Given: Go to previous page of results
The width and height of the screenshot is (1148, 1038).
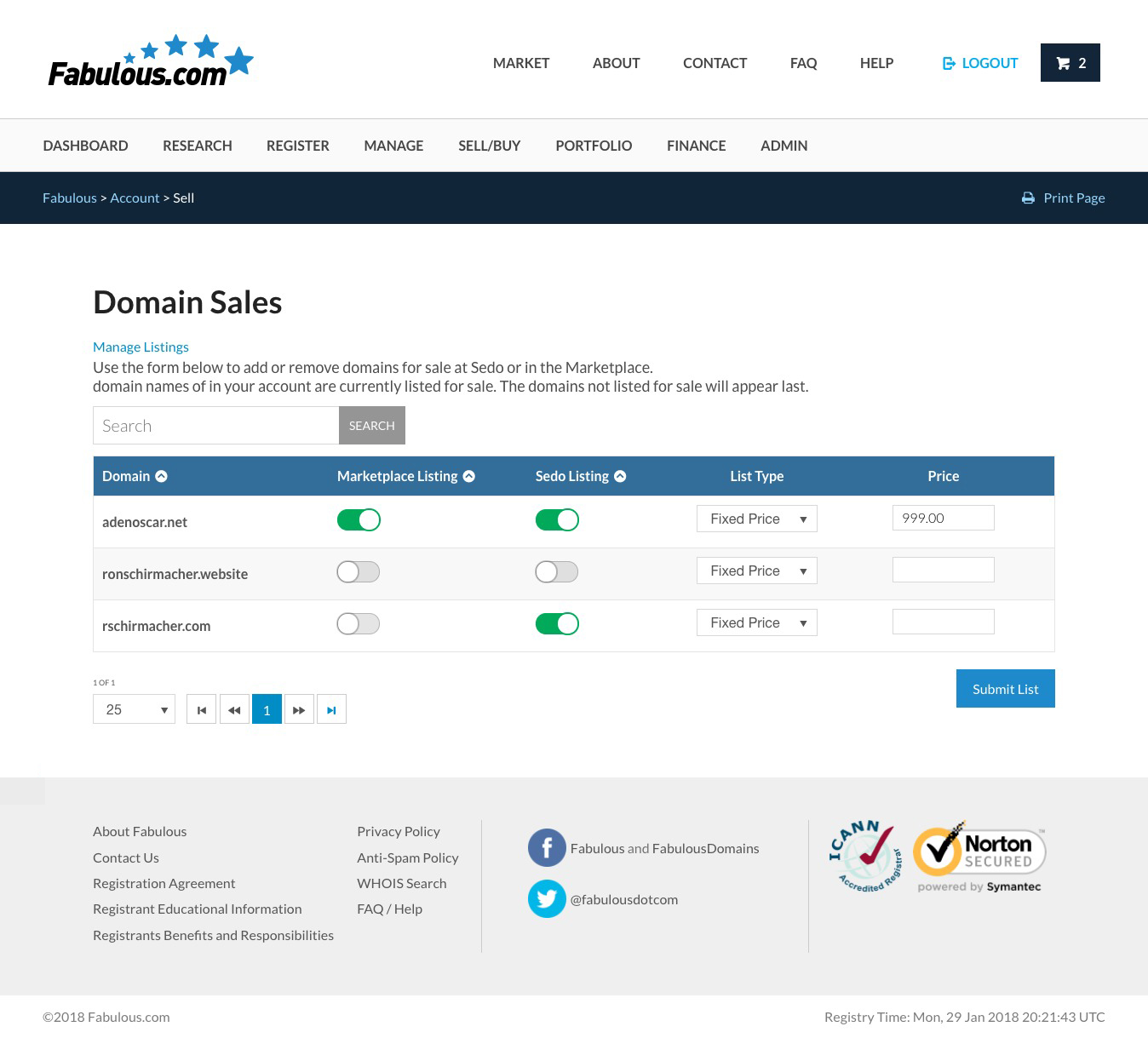Looking at the screenshot, I should coord(234,709).
